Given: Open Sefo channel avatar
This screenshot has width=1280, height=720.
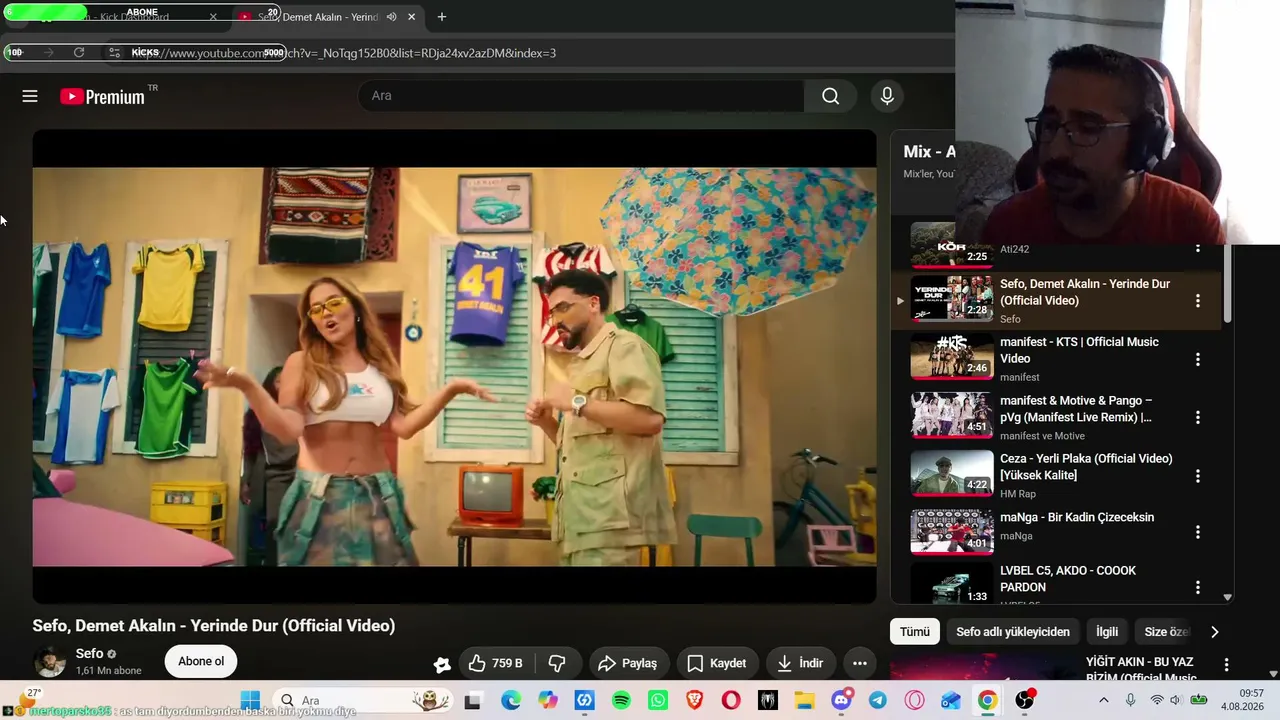Looking at the screenshot, I should point(50,662).
